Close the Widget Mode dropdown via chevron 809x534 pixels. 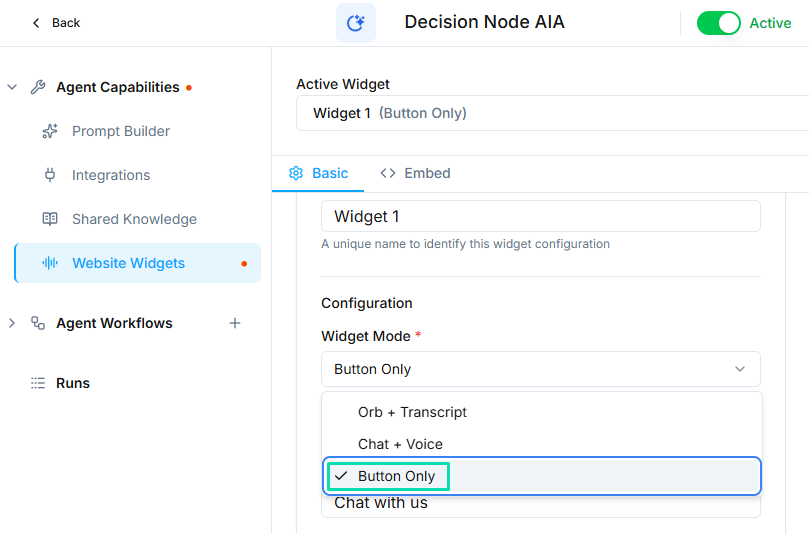(x=740, y=369)
